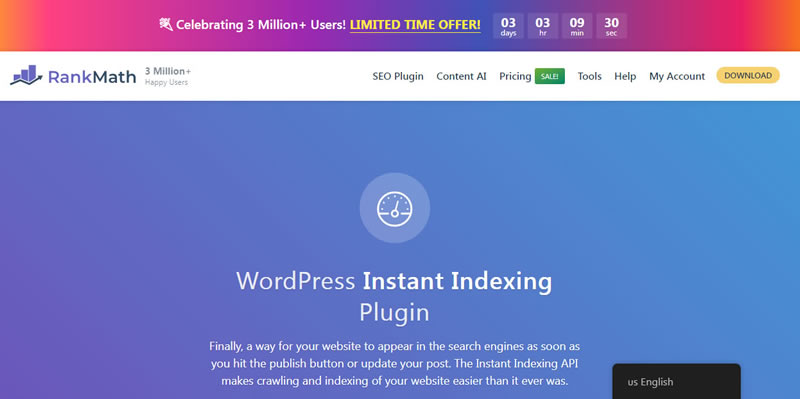
Task: Click the intro paragraph starting 'Finally, a way'
Action: (394, 364)
